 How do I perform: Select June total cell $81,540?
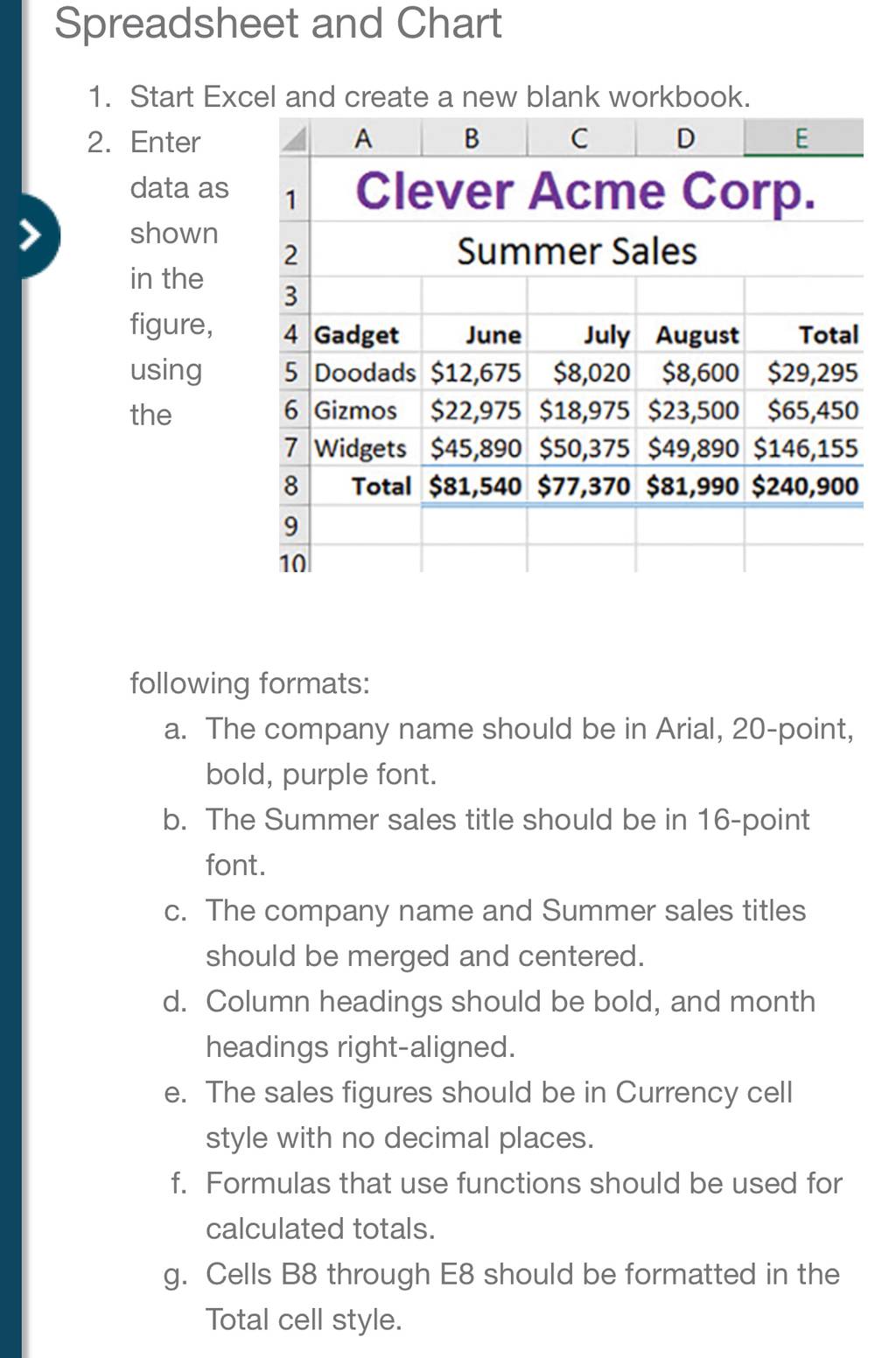point(474,486)
